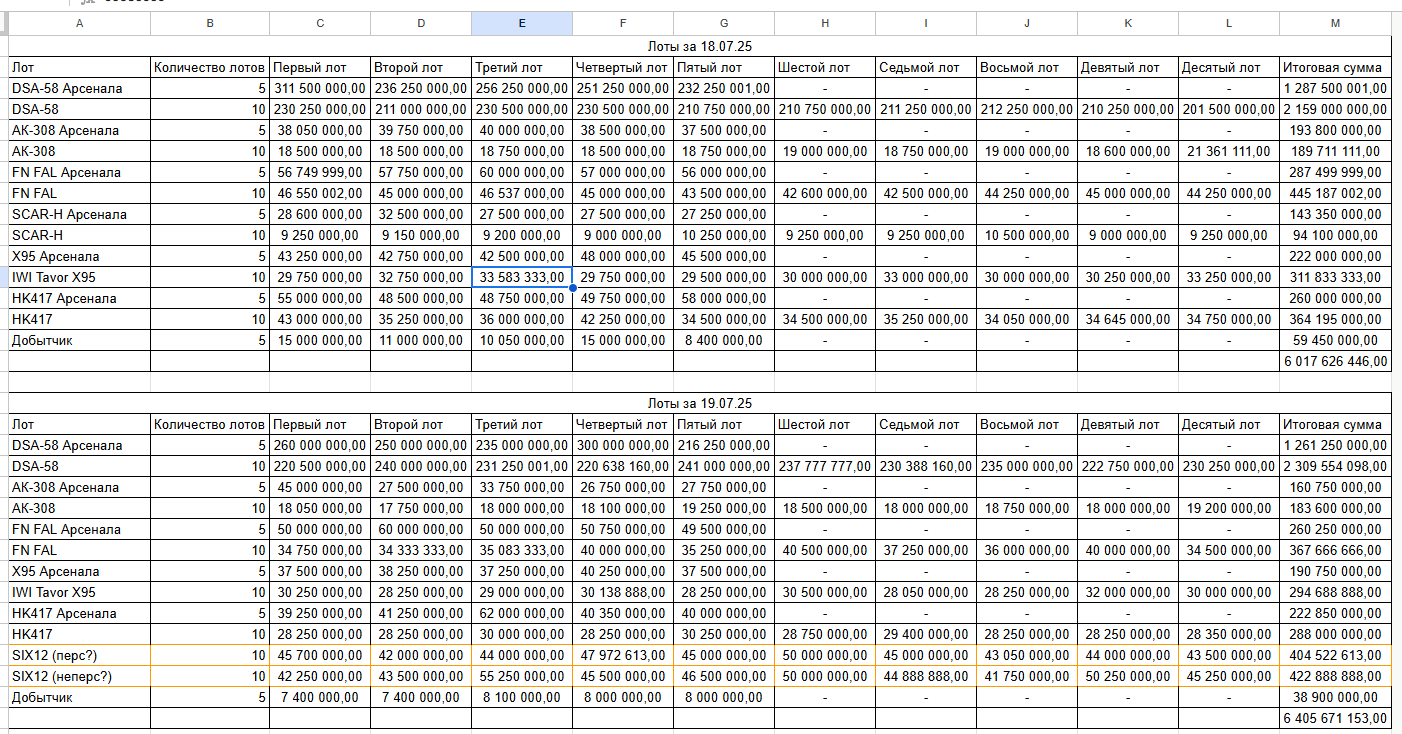The image size is (1402, 734).
Task: Click grand total 6 405 671 153,00
Action: [1336, 718]
